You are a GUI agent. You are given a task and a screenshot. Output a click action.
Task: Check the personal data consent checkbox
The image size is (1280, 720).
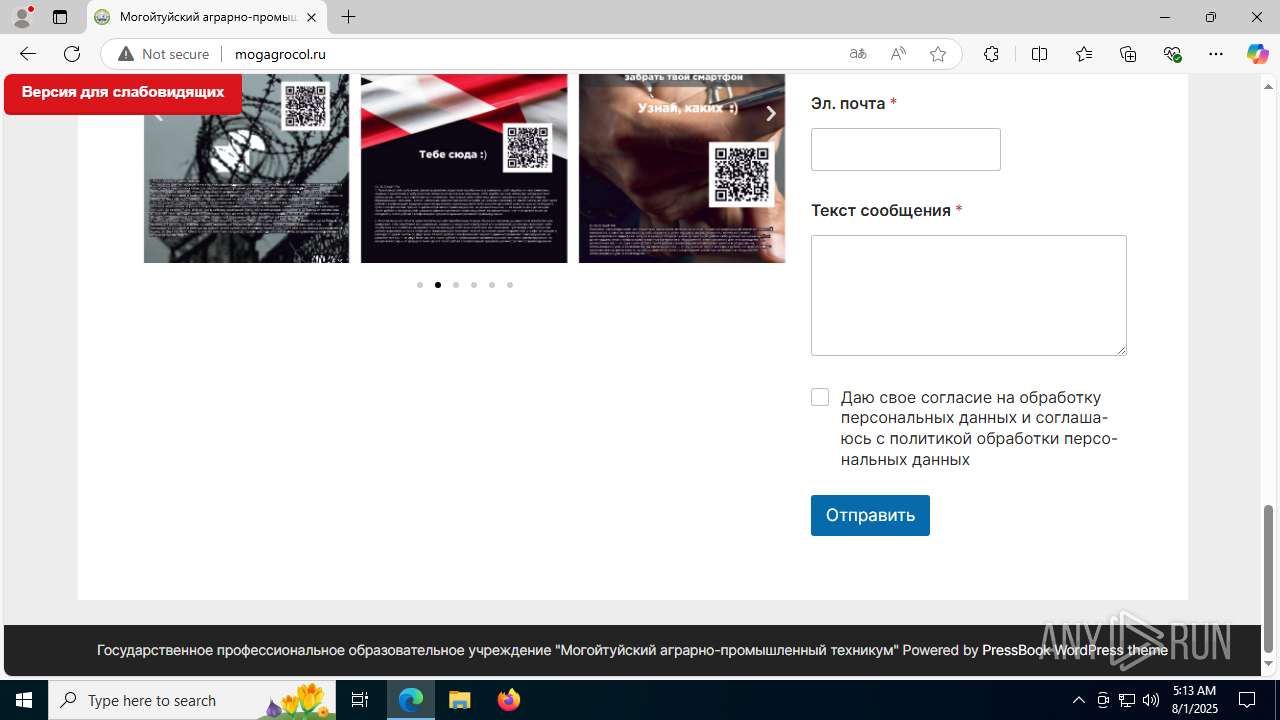[x=820, y=397]
